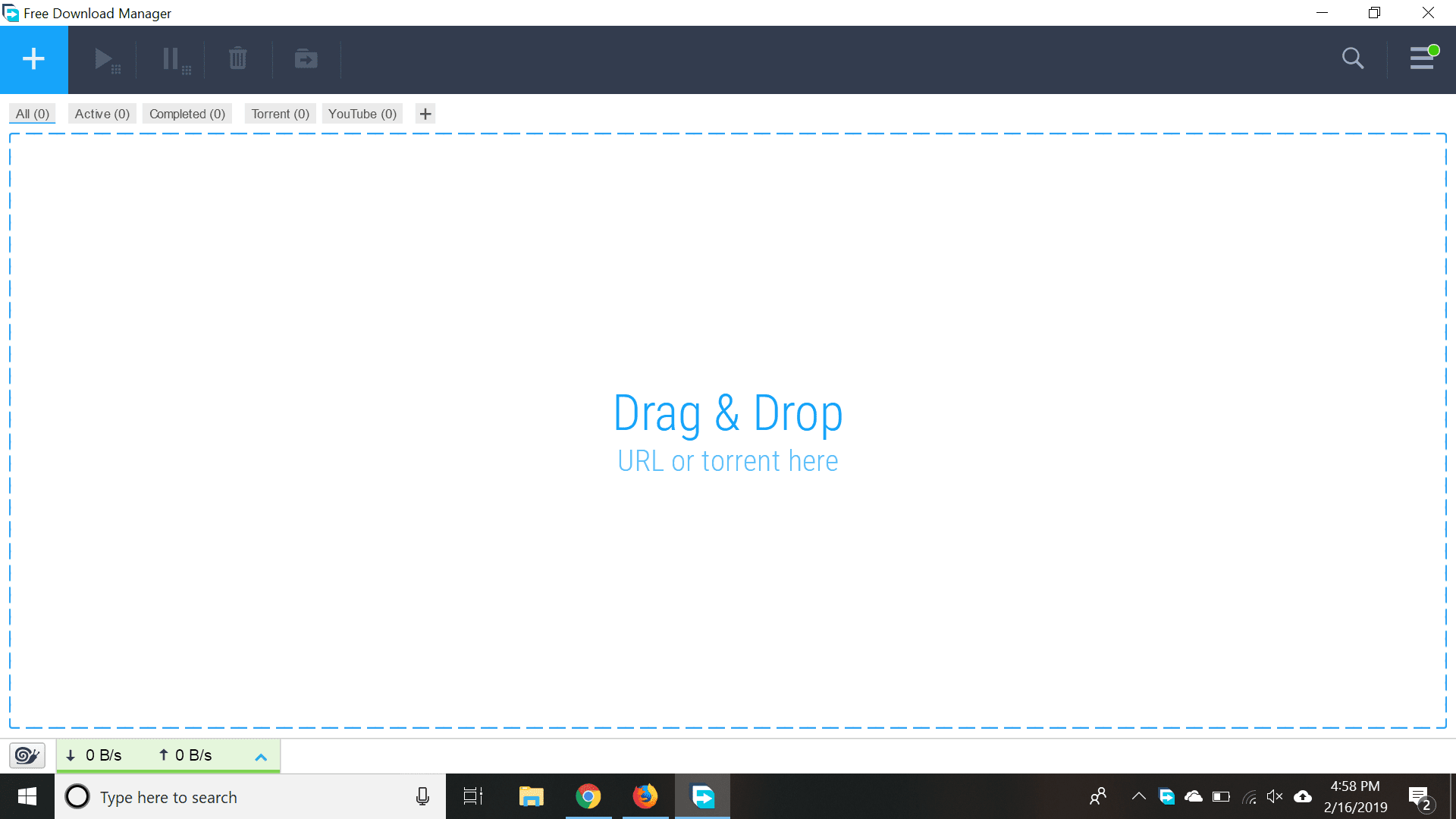Click the Completed downloads filter
This screenshot has width=1456, height=819.
[187, 113]
